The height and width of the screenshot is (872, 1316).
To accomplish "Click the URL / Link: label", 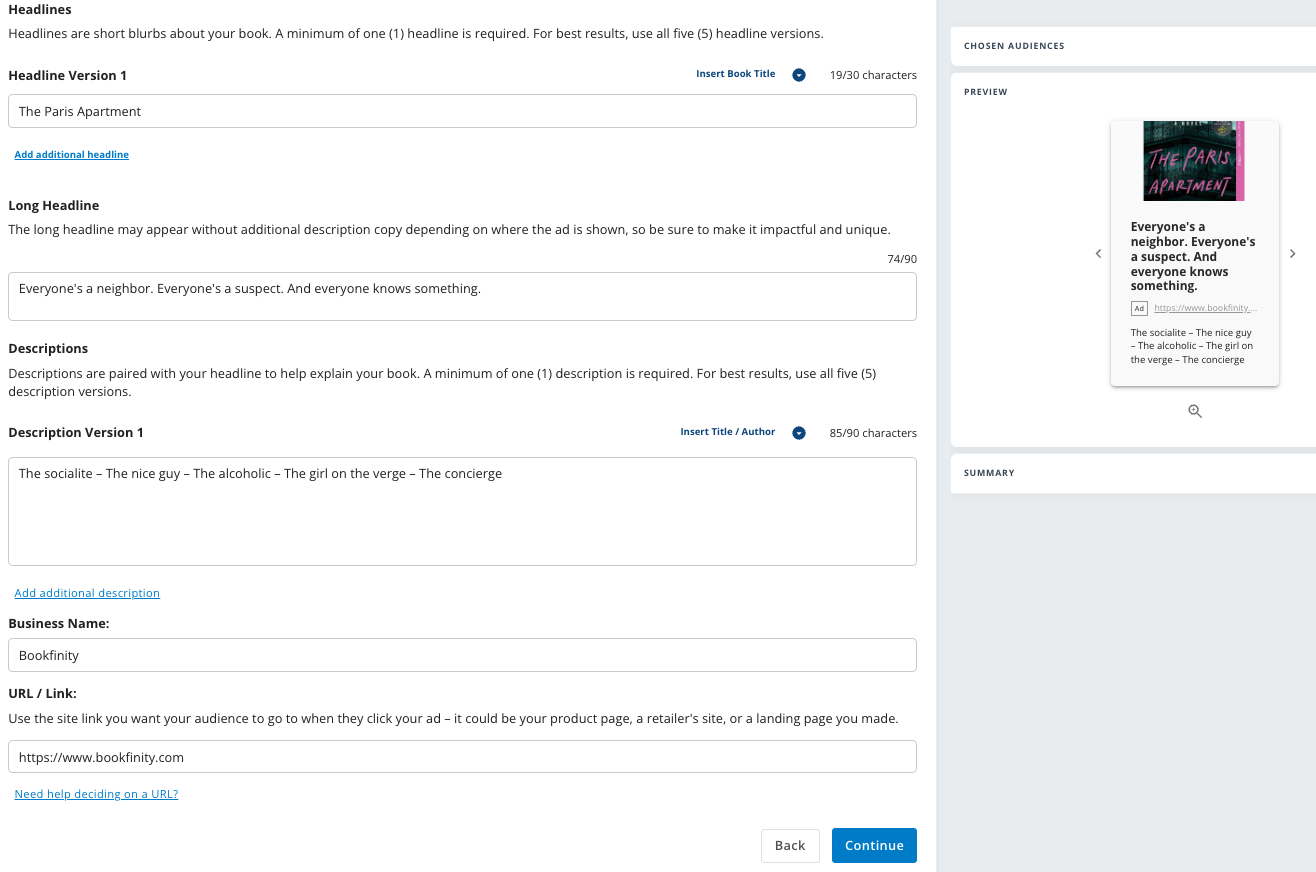I will click(x=42, y=693).
